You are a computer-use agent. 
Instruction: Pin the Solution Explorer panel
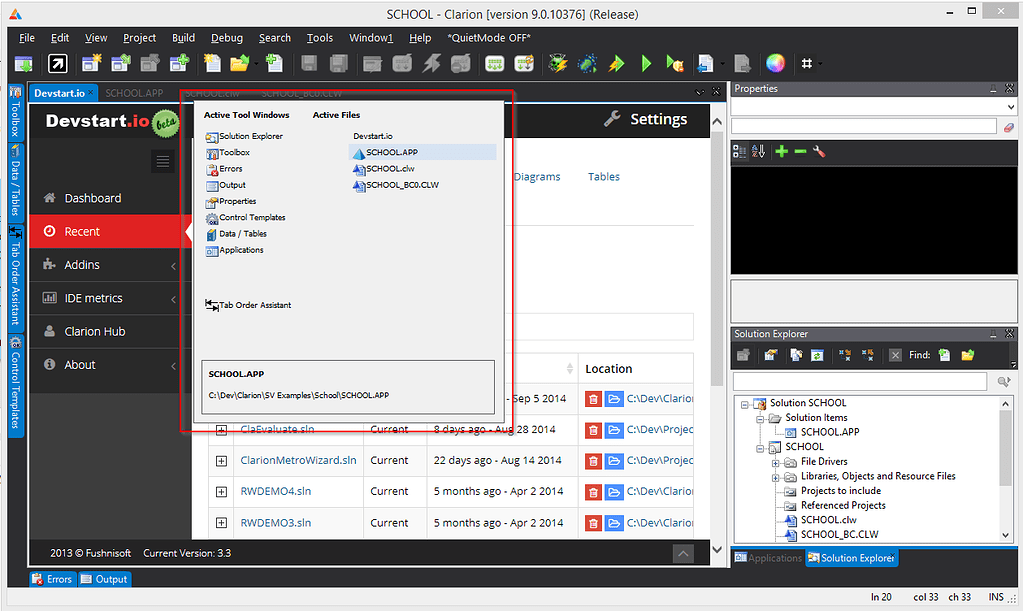[x=992, y=334]
